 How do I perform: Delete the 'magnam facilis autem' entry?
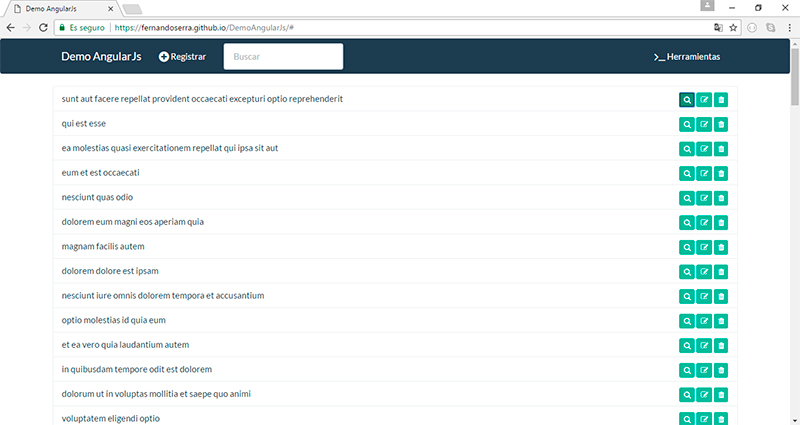pyautogui.click(x=721, y=247)
